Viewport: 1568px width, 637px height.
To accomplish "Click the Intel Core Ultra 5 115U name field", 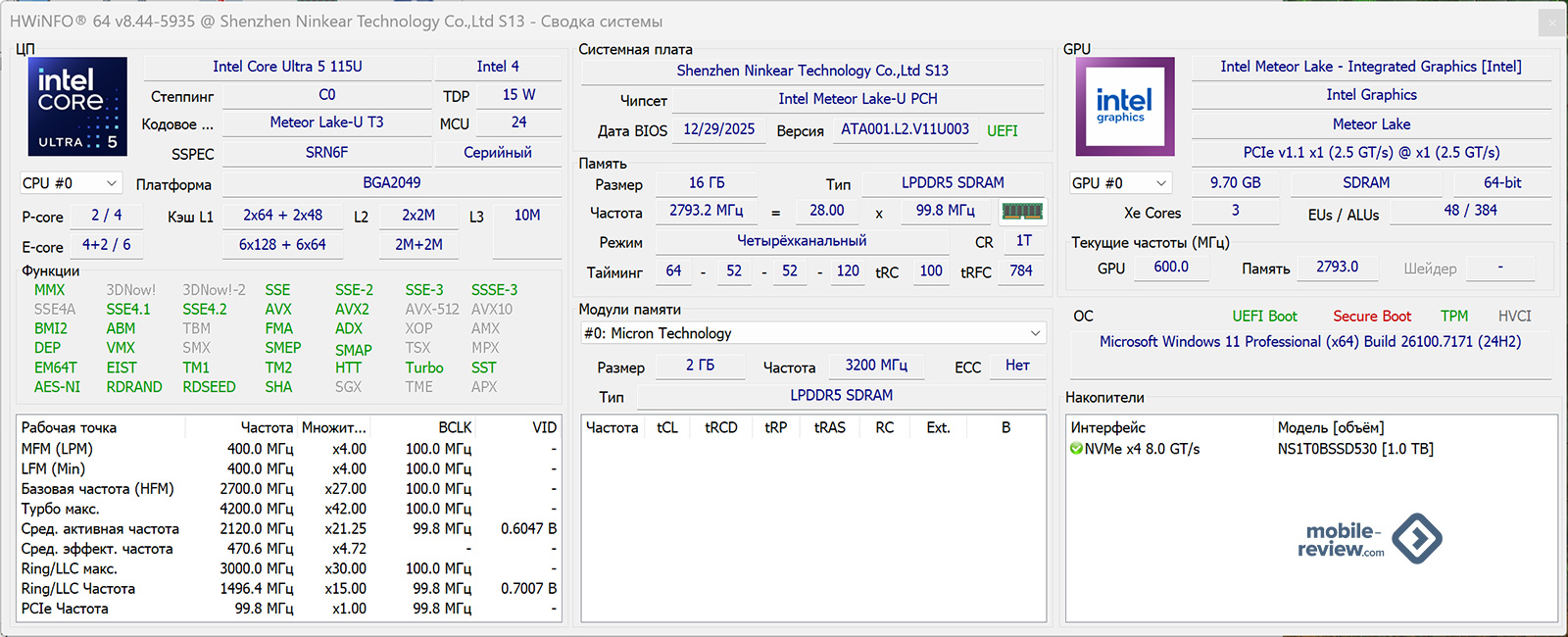I will coord(287,67).
